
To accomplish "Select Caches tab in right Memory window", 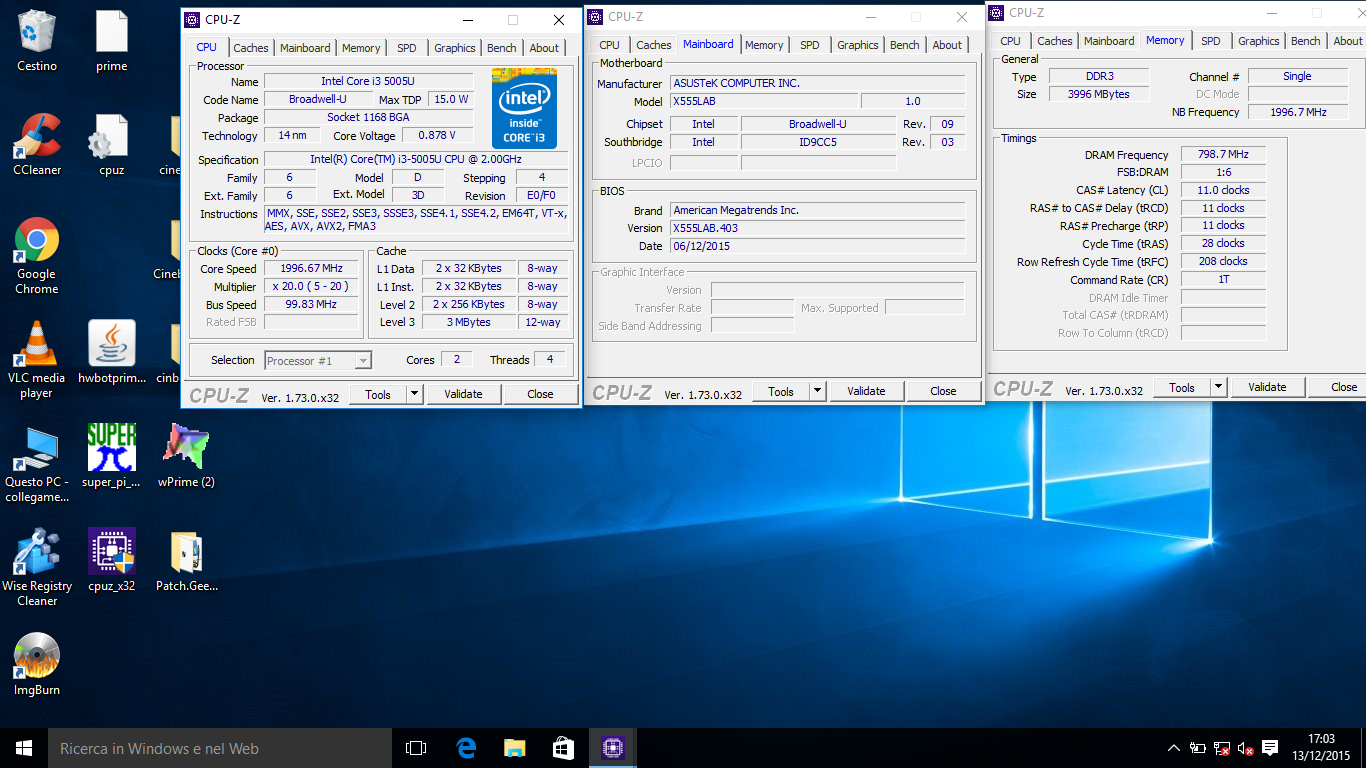I will 1055,41.
